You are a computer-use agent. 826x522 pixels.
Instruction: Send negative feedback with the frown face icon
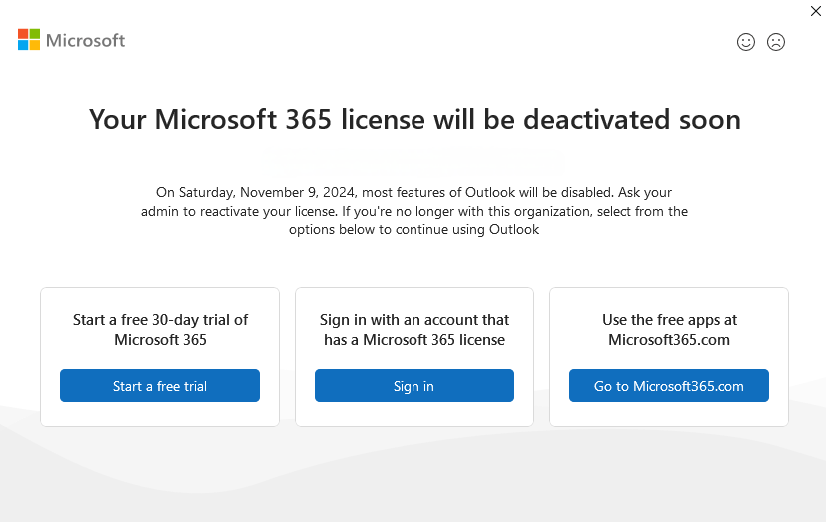click(775, 42)
